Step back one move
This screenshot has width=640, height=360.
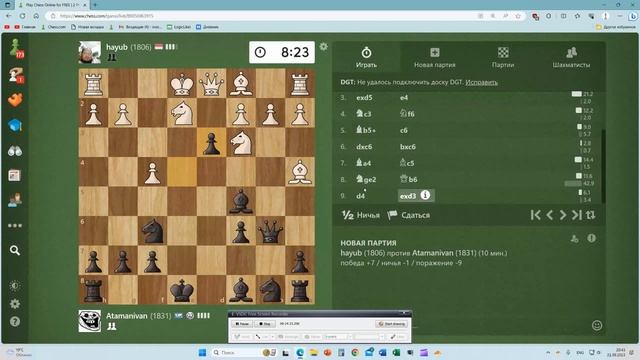pyautogui.click(x=549, y=215)
